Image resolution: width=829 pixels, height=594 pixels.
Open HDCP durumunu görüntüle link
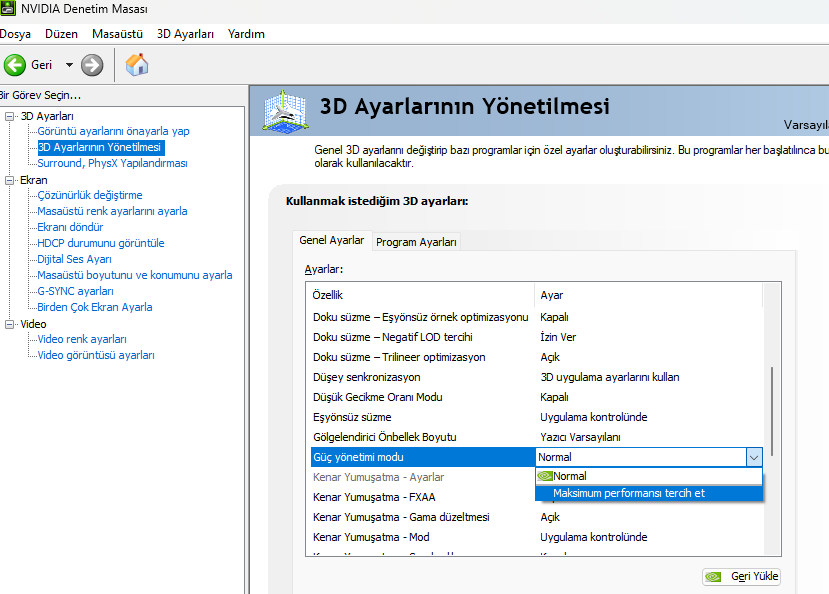[x=101, y=243]
